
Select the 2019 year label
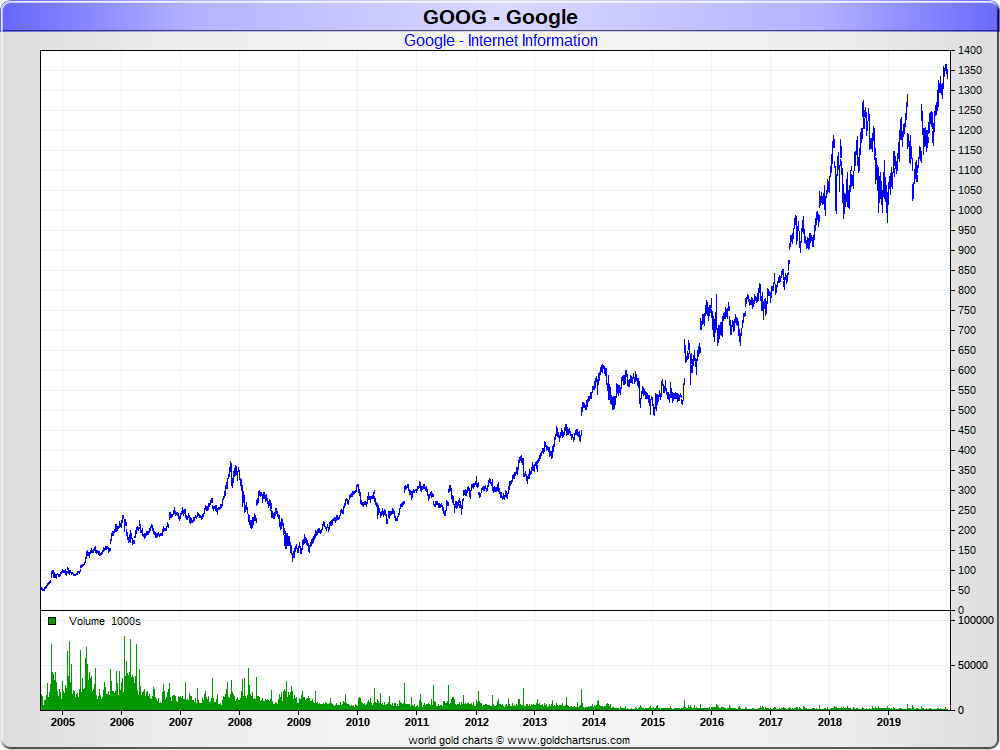pos(888,722)
